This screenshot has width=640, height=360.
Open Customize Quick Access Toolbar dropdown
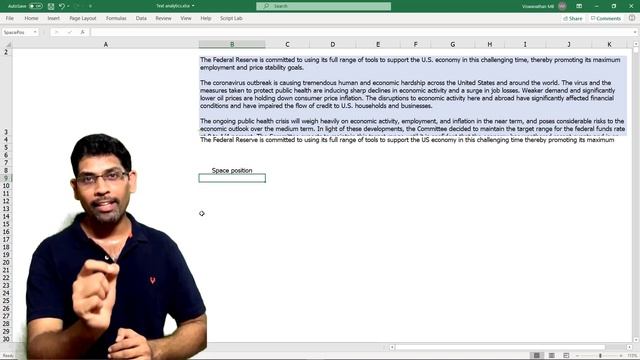click(x=90, y=6)
